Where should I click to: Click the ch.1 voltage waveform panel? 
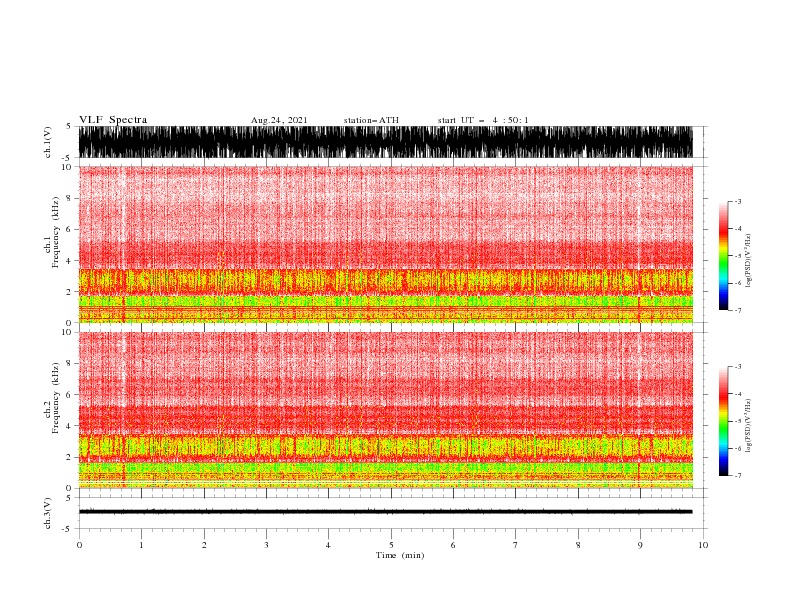386,142
